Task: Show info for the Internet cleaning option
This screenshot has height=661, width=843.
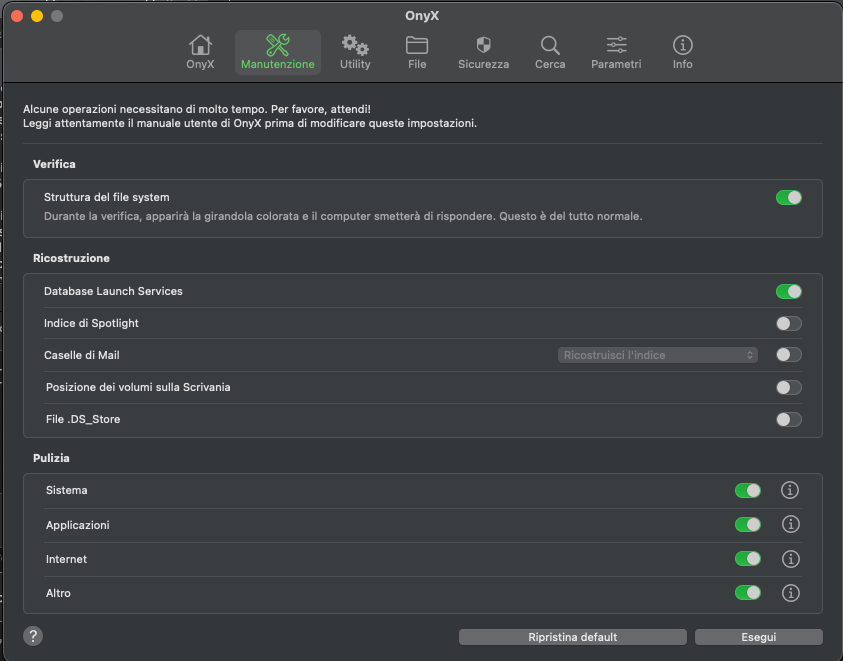Action: click(x=790, y=559)
